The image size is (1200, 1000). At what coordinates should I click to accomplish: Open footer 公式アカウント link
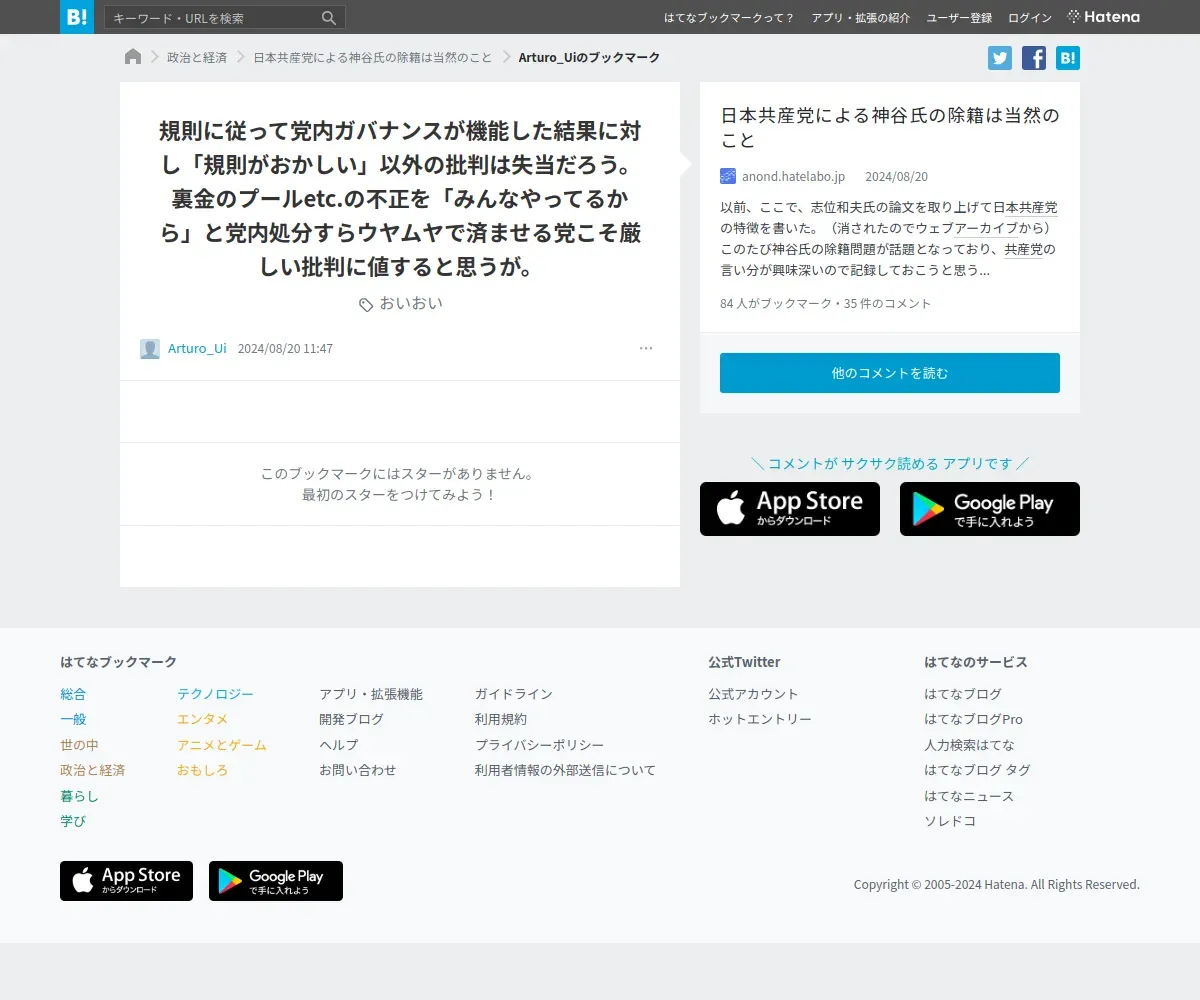click(753, 694)
